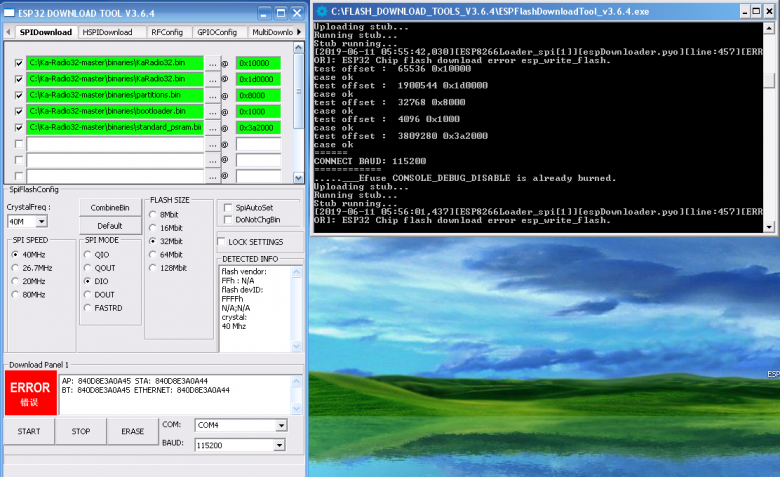780x477 pixels.
Task: Browse for the bootloader.bin file path
Action: pyautogui.click(x=212, y=111)
